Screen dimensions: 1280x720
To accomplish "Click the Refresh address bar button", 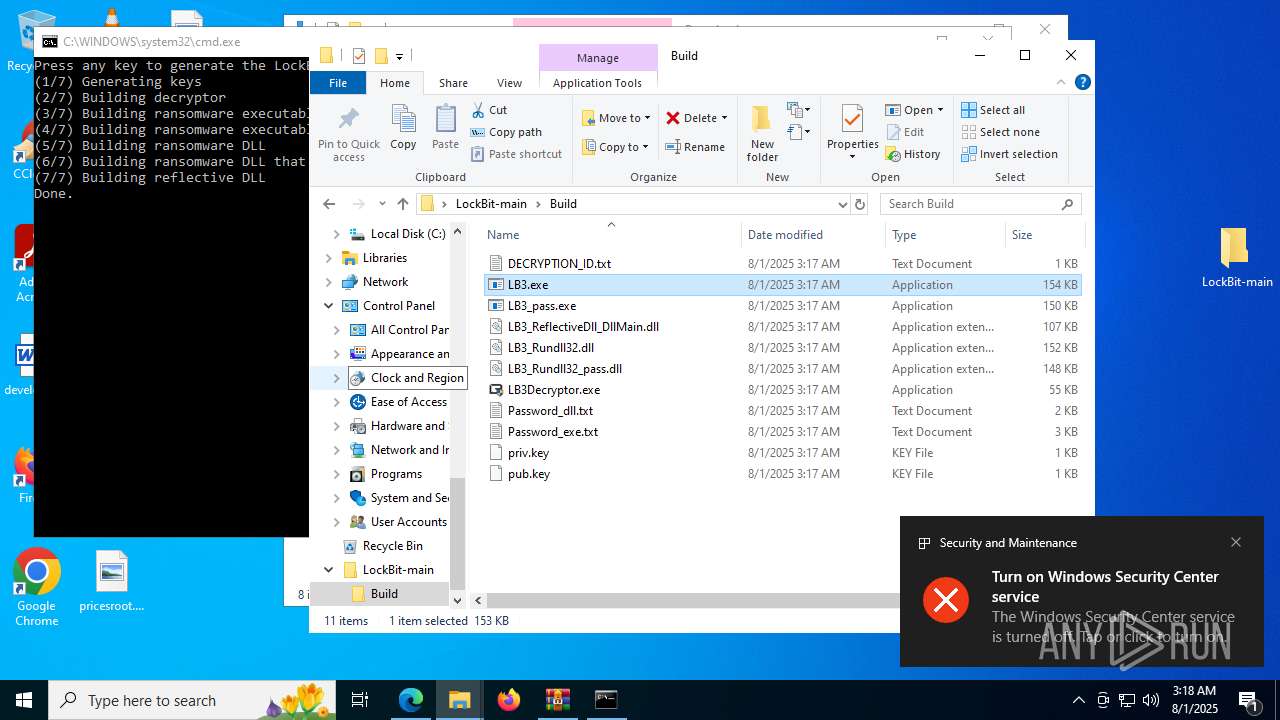I will click(x=860, y=204).
